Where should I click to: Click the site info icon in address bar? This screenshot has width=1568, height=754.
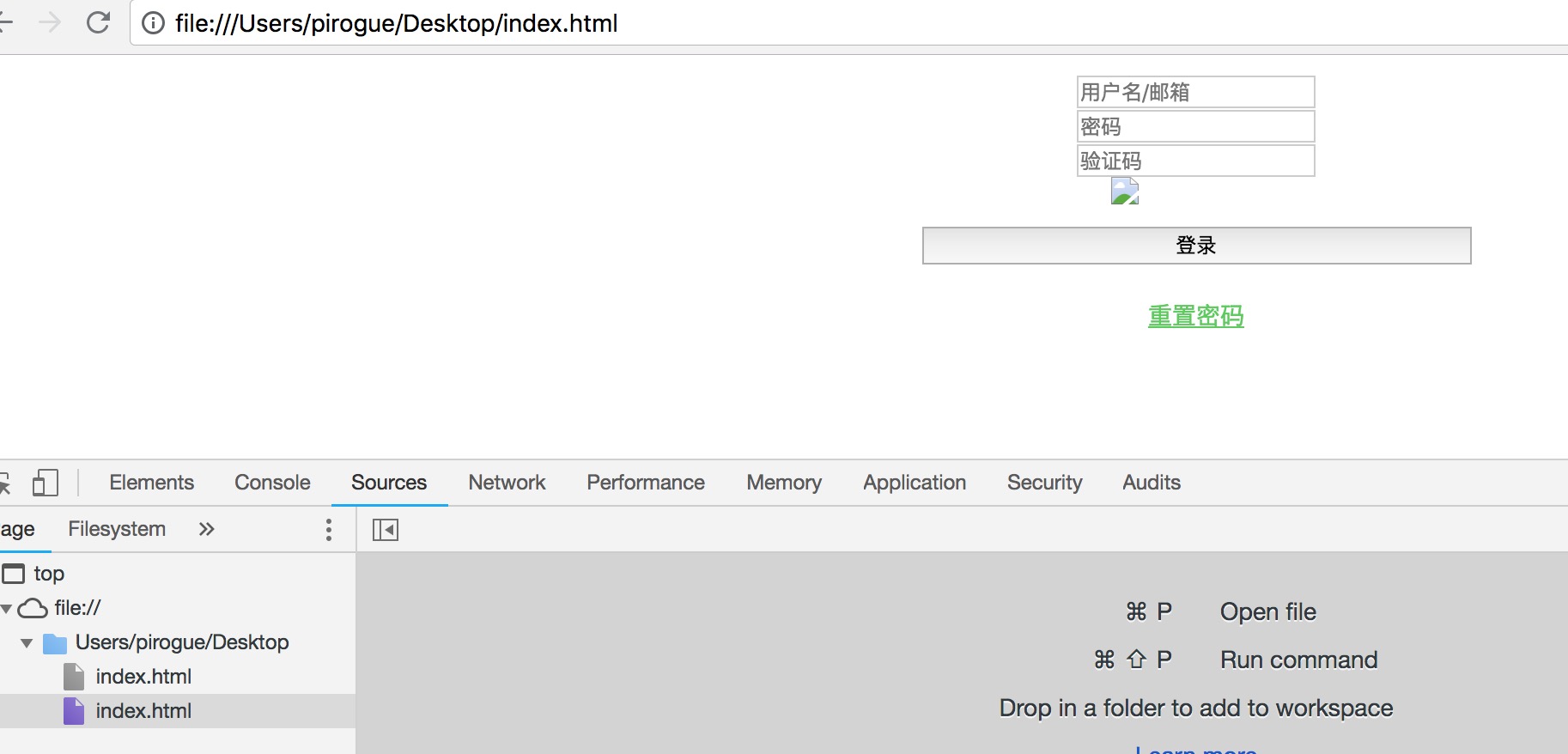[154, 23]
